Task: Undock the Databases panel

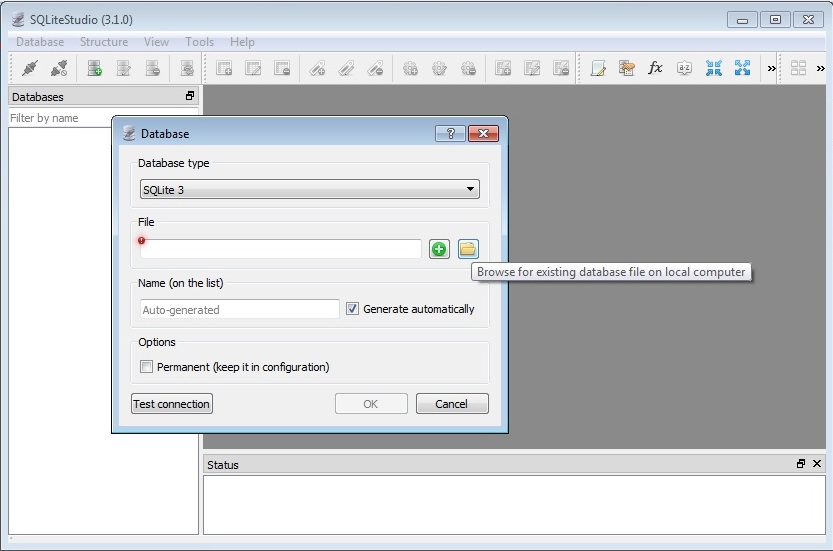Action: point(190,96)
